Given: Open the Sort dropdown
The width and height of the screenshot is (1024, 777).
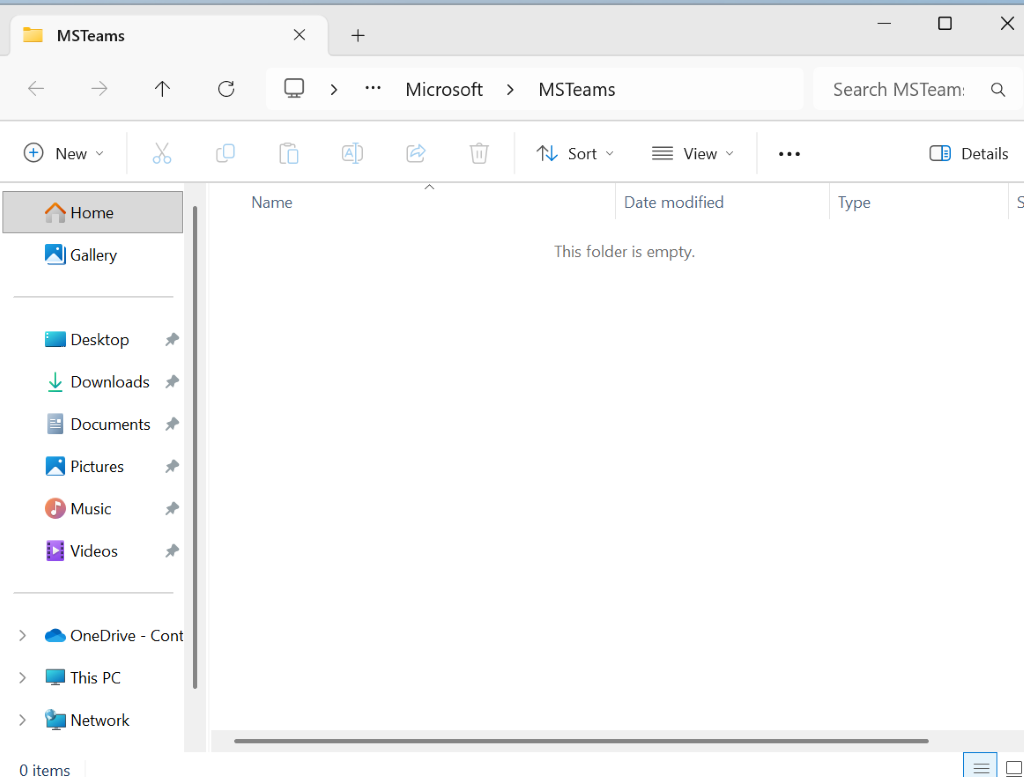Looking at the screenshot, I should pos(575,153).
